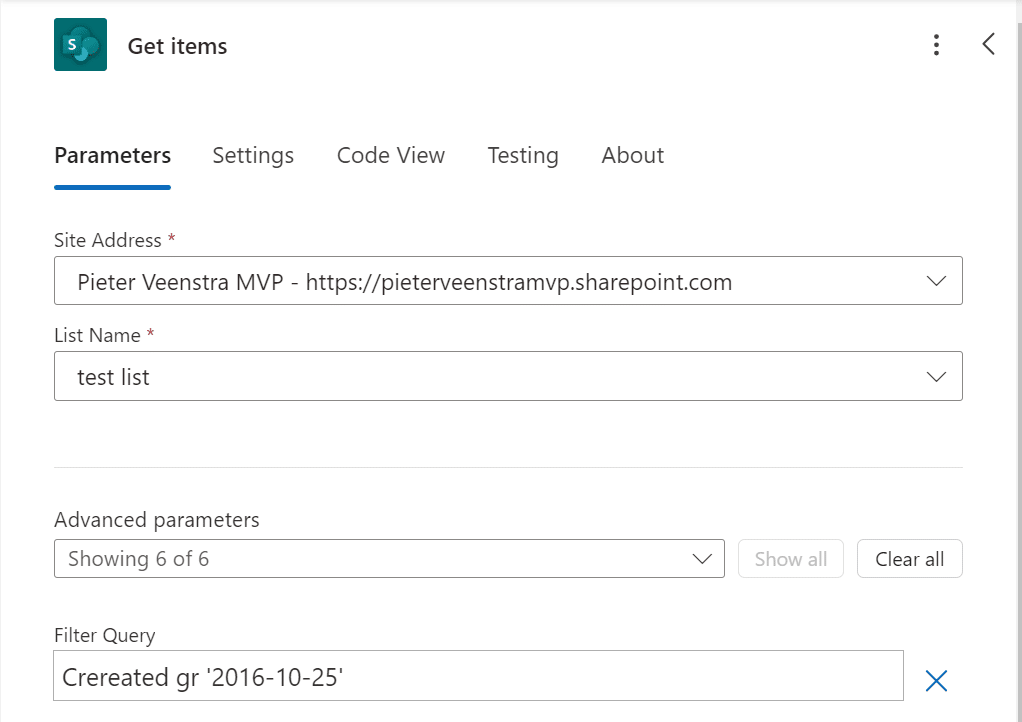Go to the Testing tab
This screenshot has height=722, width=1022.
(x=523, y=156)
